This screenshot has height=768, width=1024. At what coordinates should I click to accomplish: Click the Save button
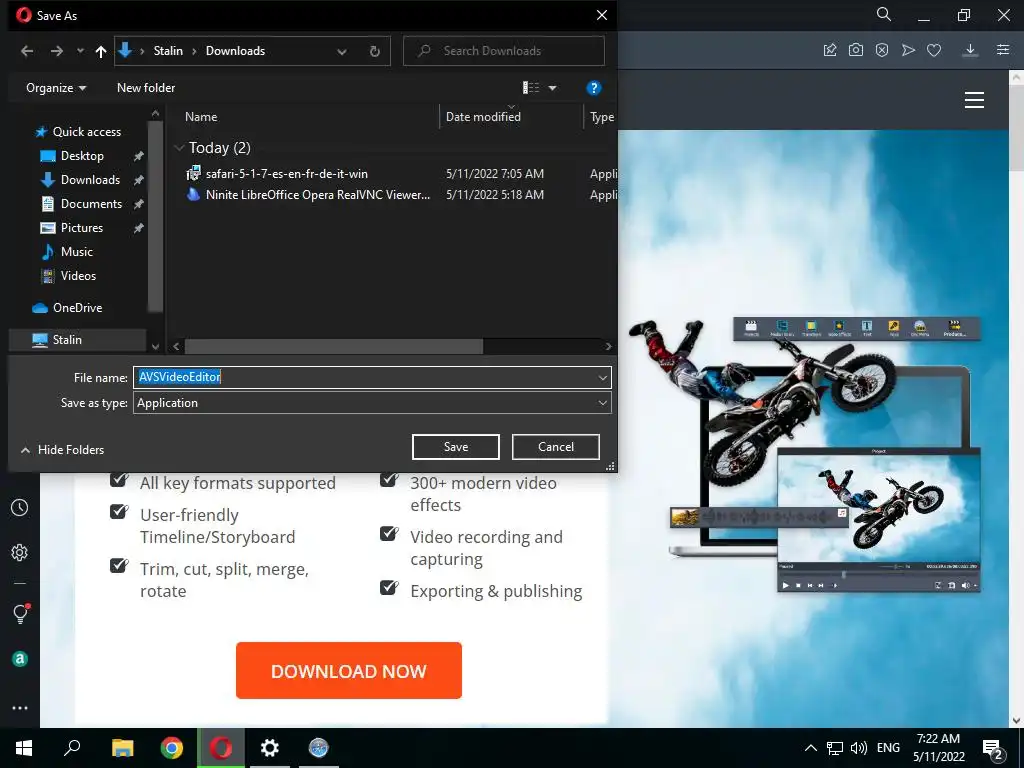pos(456,447)
